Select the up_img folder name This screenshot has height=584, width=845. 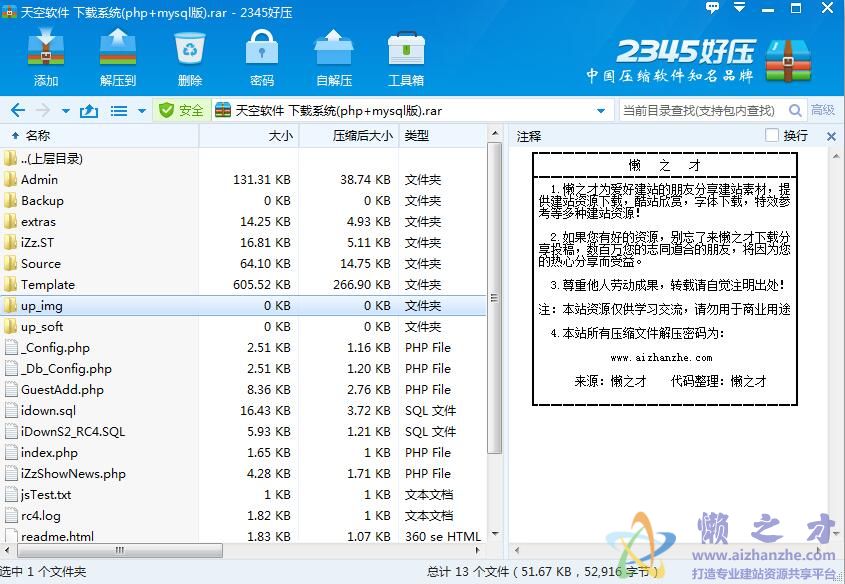(41, 306)
